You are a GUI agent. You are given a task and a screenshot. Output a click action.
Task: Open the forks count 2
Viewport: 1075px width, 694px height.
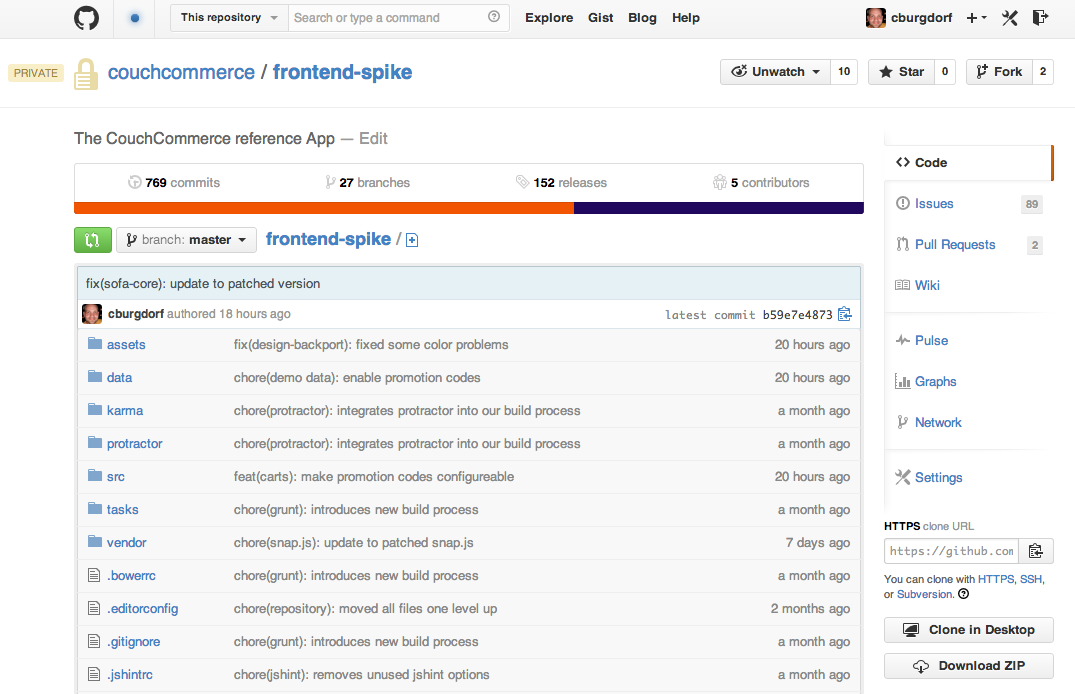(x=1043, y=72)
